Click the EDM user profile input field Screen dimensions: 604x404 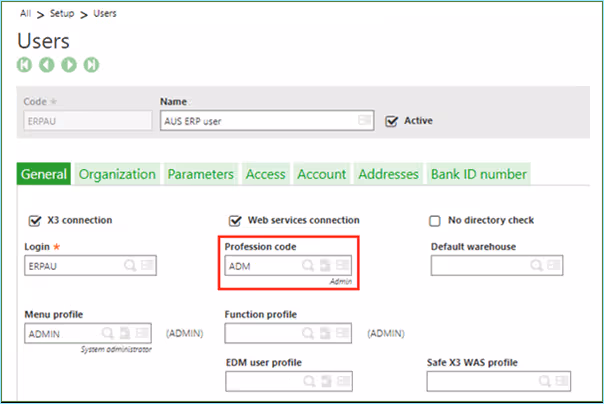coord(262,381)
